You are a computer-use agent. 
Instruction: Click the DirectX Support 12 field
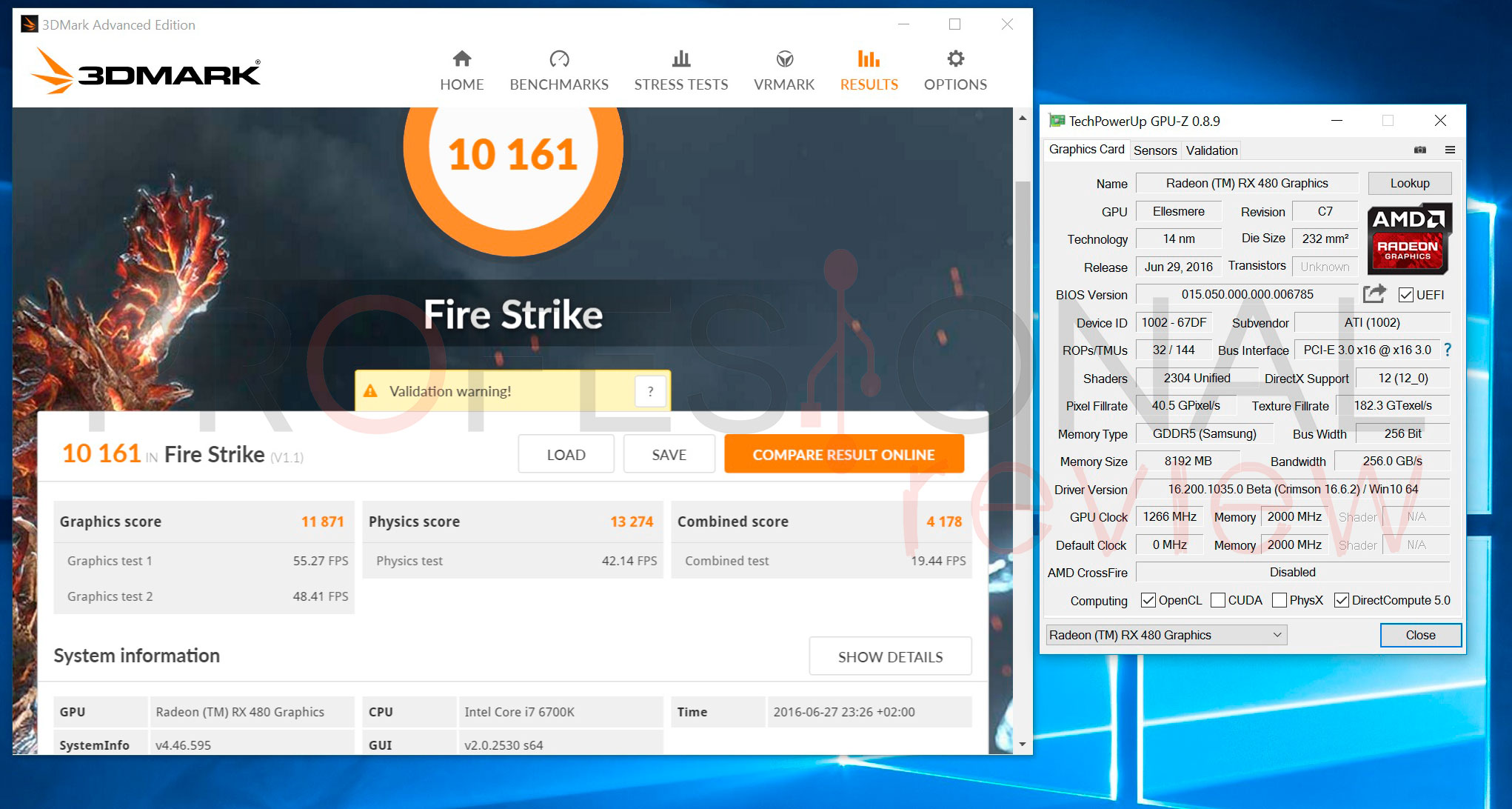tap(1402, 378)
